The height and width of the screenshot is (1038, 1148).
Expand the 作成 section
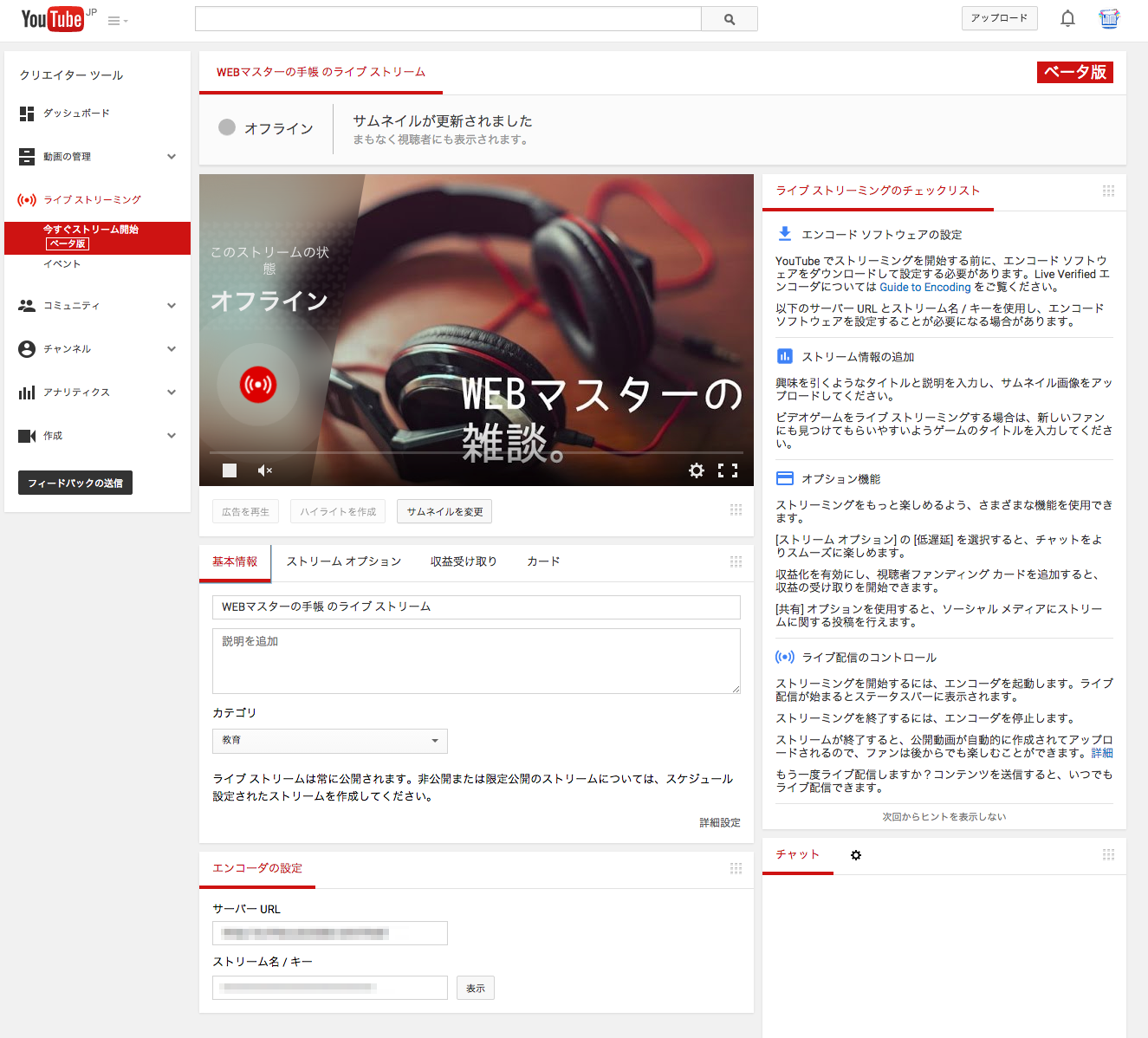pos(172,436)
